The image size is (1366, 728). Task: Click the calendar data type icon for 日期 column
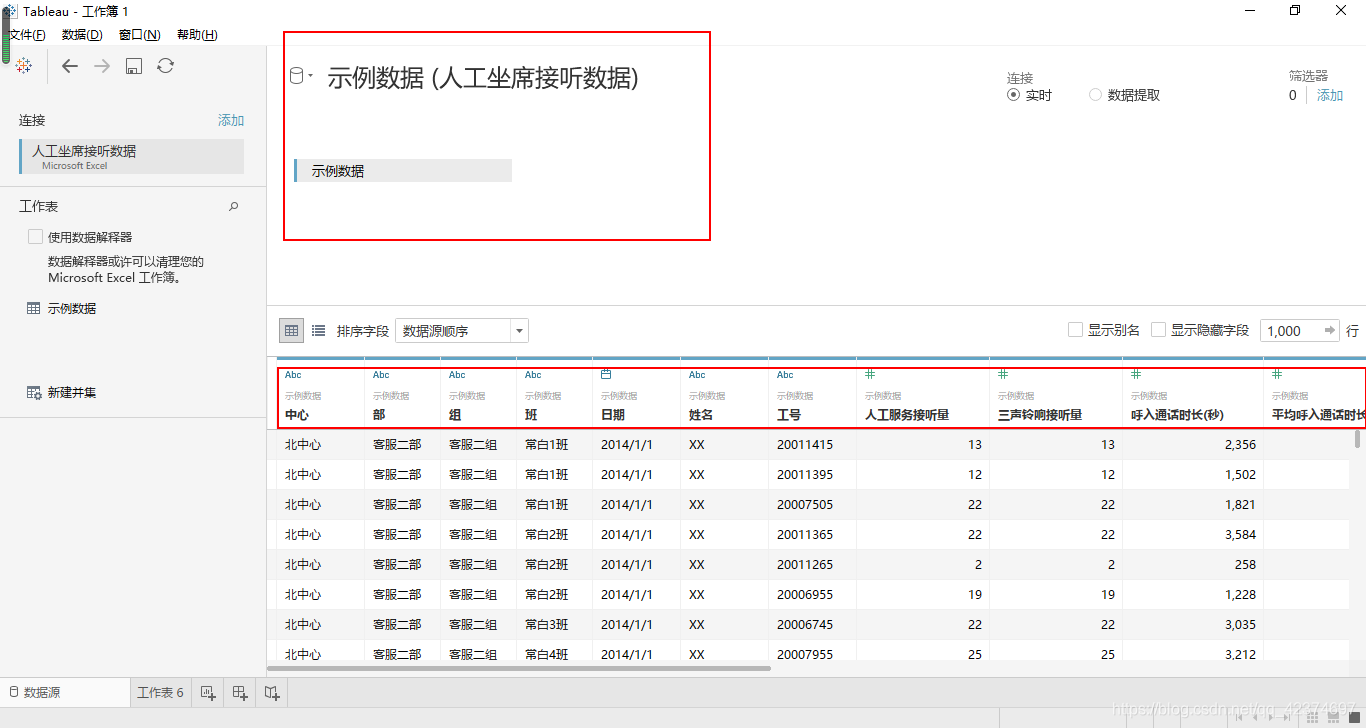pyautogui.click(x=606, y=374)
